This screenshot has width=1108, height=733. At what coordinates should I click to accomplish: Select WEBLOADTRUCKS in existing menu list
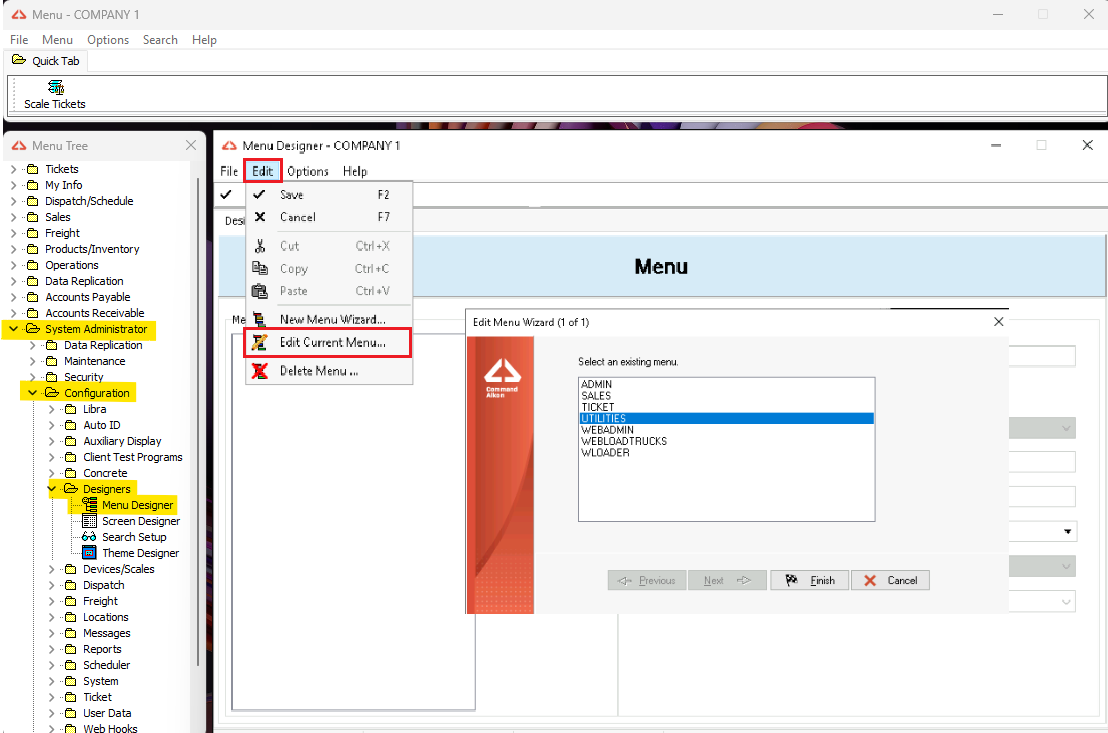point(726,441)
